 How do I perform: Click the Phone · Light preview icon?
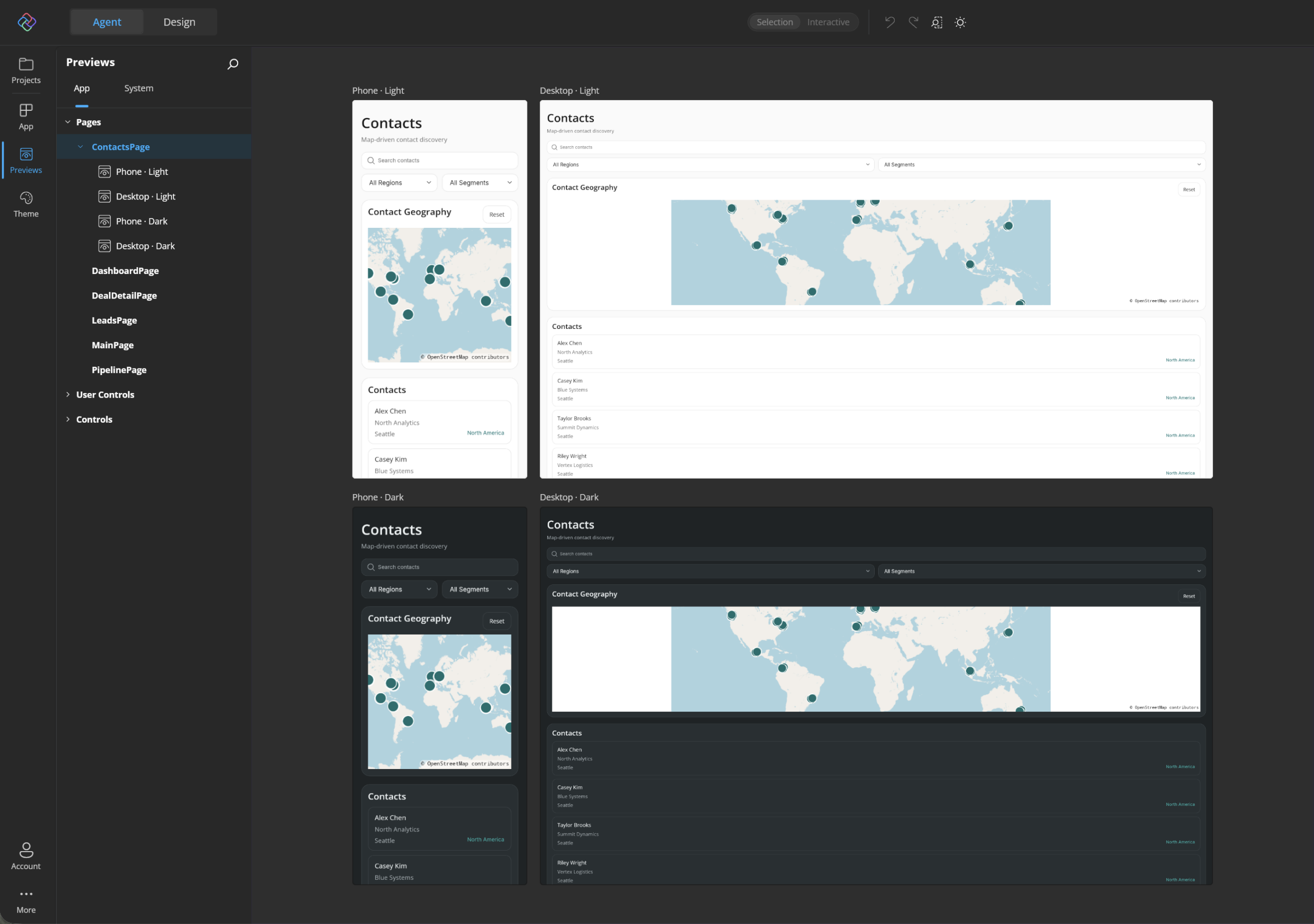(104, 172)
